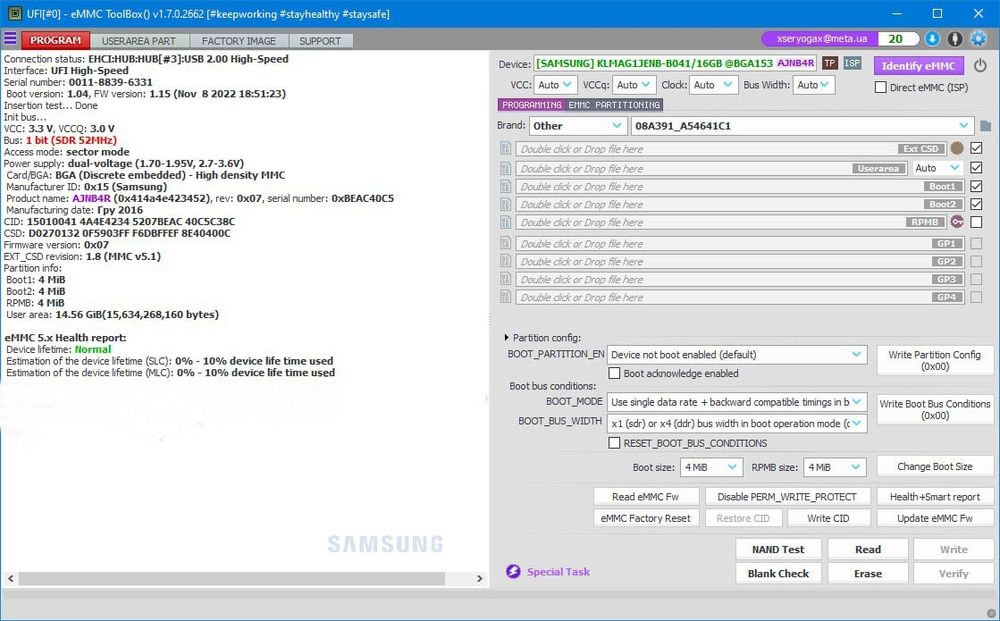
Task: Select the EMMC PARTITIONING sub-tab
Action: coord(614,105)
